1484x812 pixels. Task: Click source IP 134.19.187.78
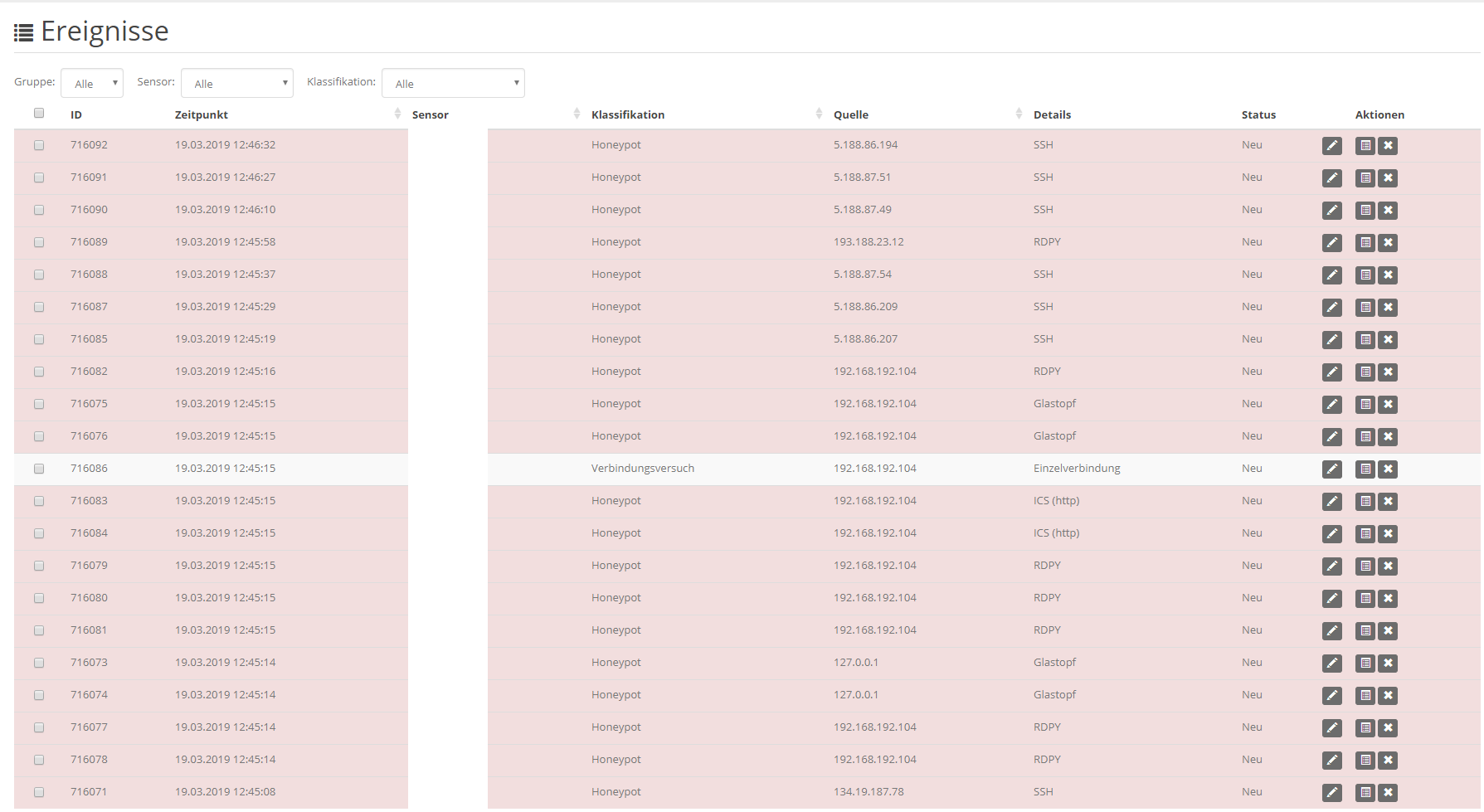point(869,792)
